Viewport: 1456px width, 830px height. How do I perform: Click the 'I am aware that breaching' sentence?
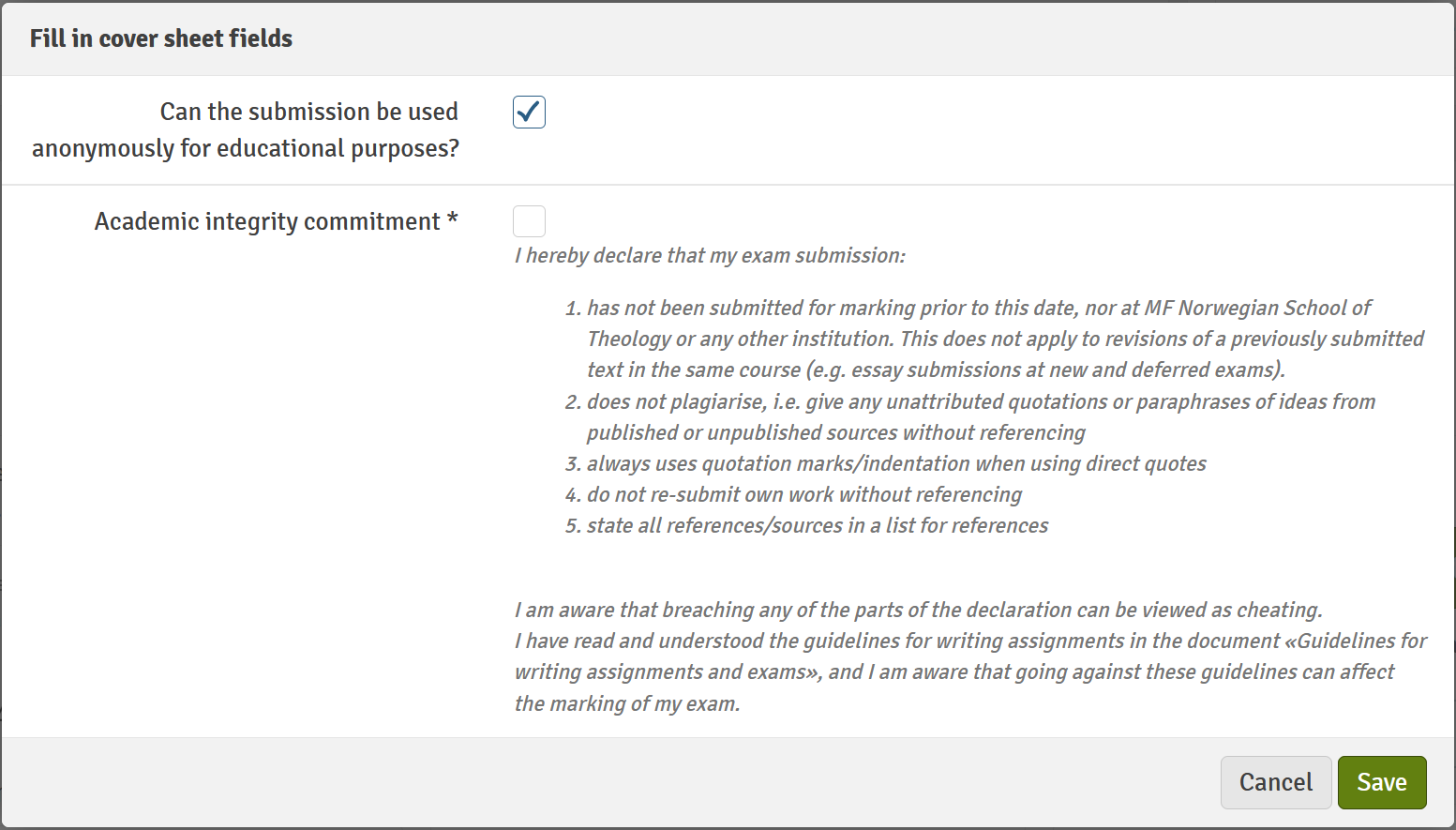click(x=919, y=610)
